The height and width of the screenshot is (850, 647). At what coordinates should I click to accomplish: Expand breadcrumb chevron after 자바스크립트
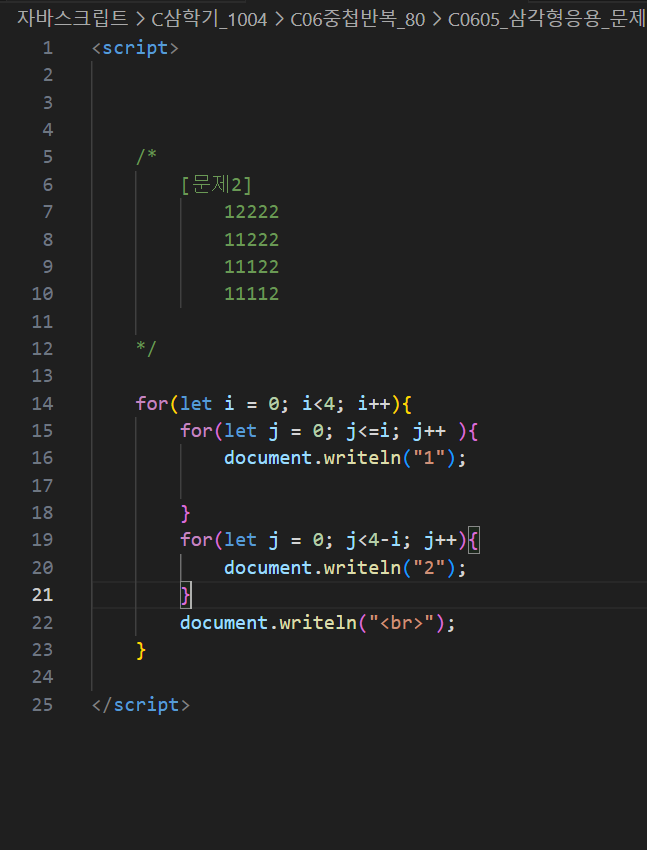click(140, 20)
